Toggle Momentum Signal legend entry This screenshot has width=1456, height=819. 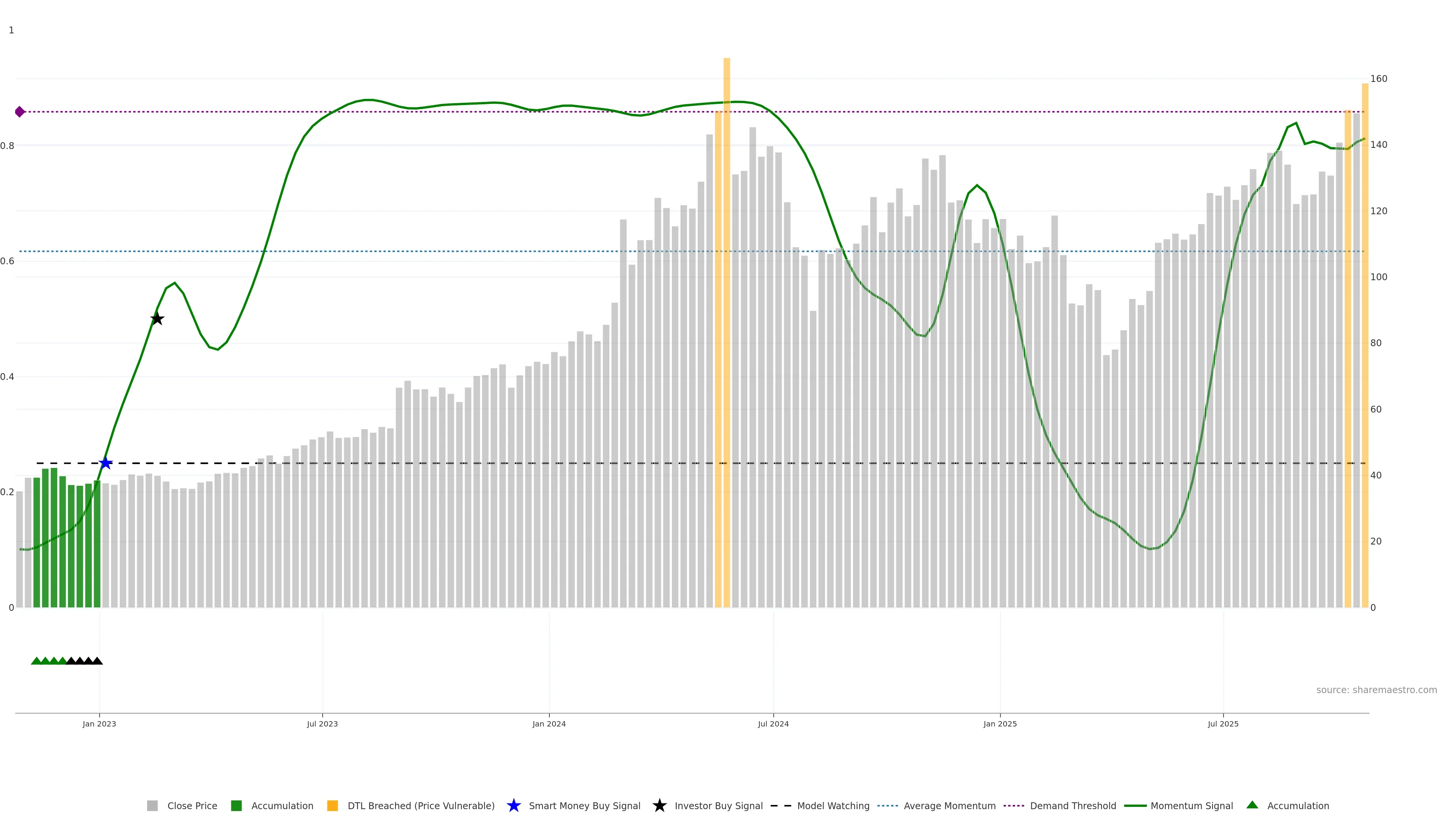(x=1191, y=805)
